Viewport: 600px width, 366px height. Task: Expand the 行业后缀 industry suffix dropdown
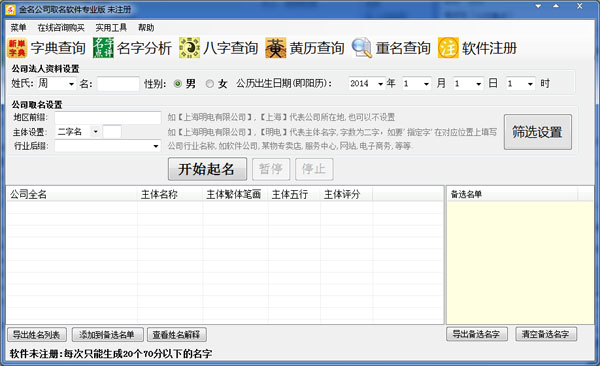point(156,146)
